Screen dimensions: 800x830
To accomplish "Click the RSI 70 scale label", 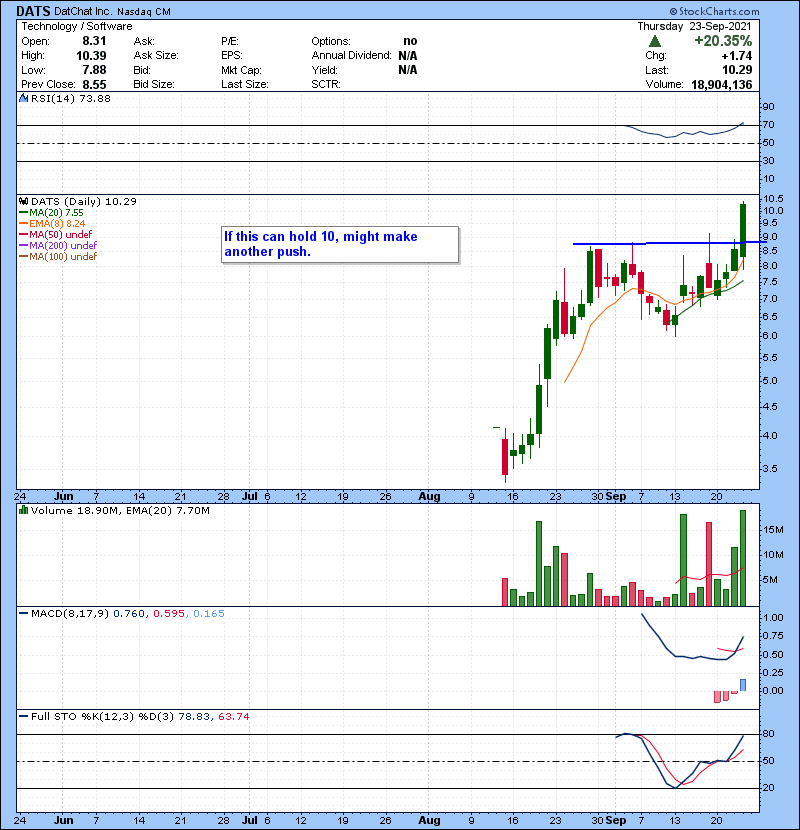I will pos(768,125).
